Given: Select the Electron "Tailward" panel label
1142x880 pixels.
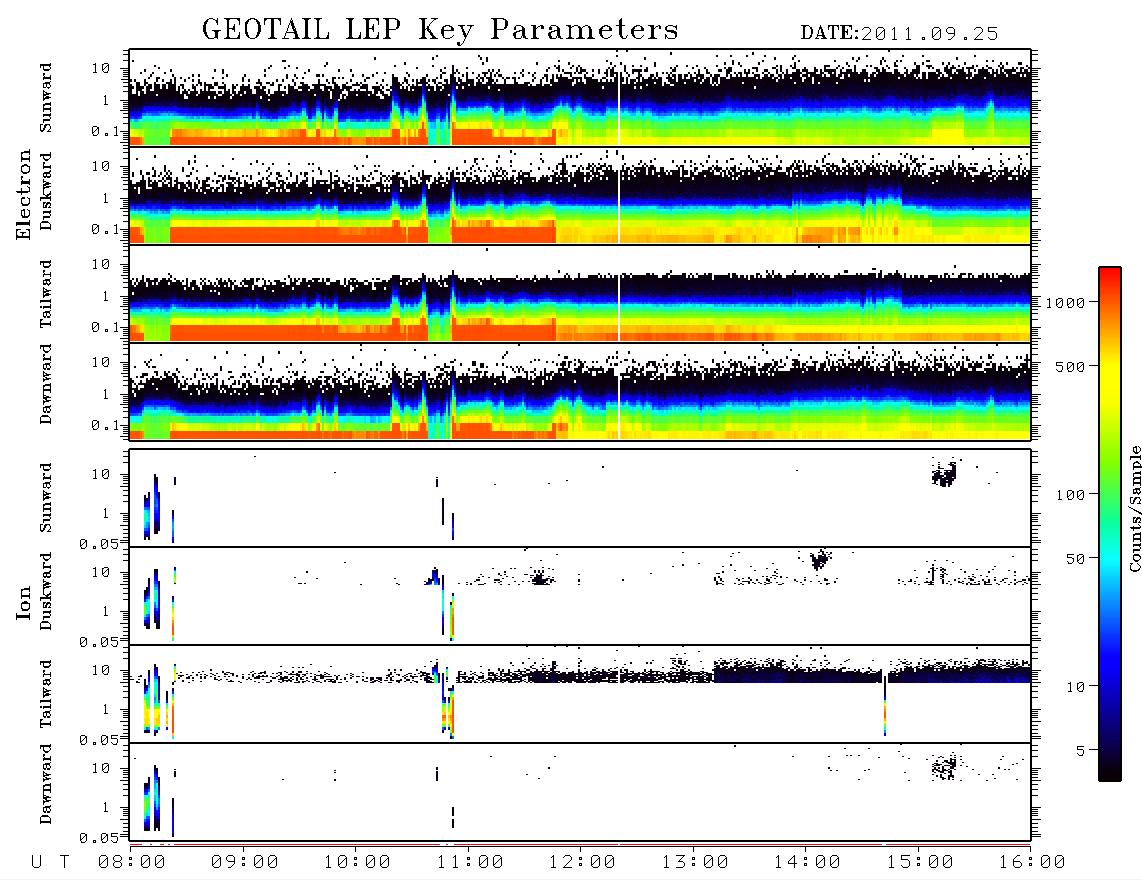Looking at the screenshot, I should click(x=46, y=293).
